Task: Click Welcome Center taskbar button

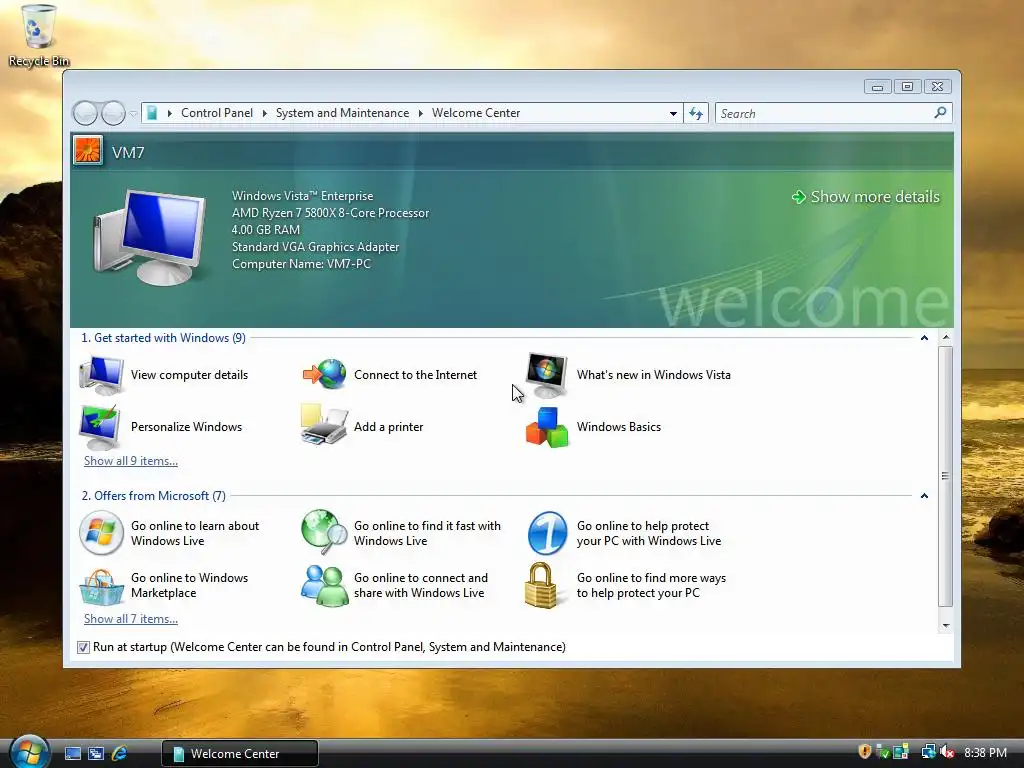Action: [x=240, y=754]
